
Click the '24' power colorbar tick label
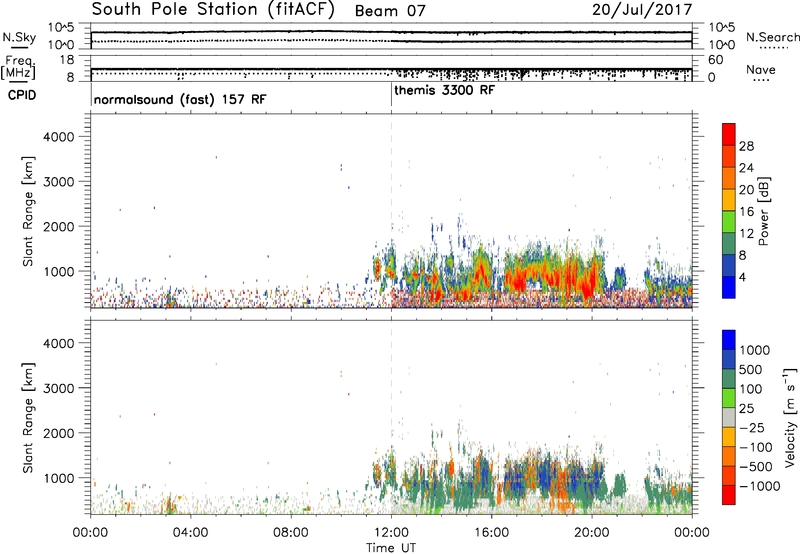pos(746,168)
